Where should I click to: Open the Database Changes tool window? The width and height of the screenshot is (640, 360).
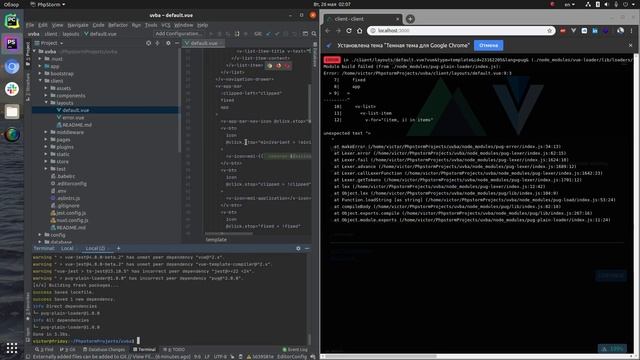(104, 349)
